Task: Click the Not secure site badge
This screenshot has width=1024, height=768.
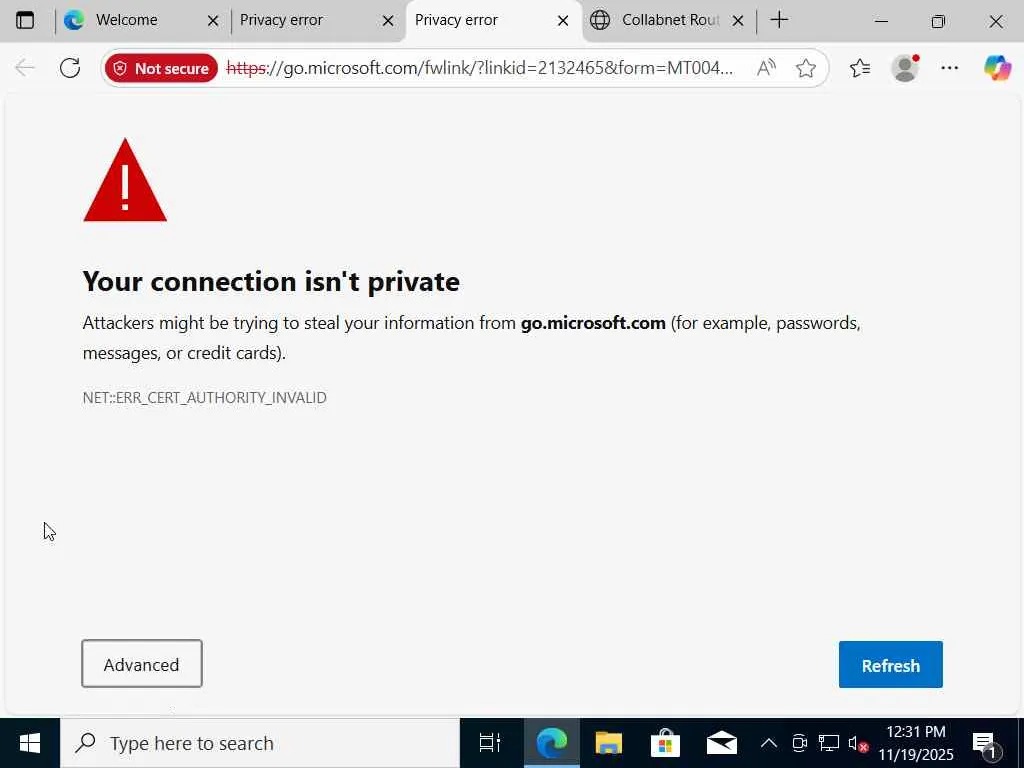Action: 161,68
